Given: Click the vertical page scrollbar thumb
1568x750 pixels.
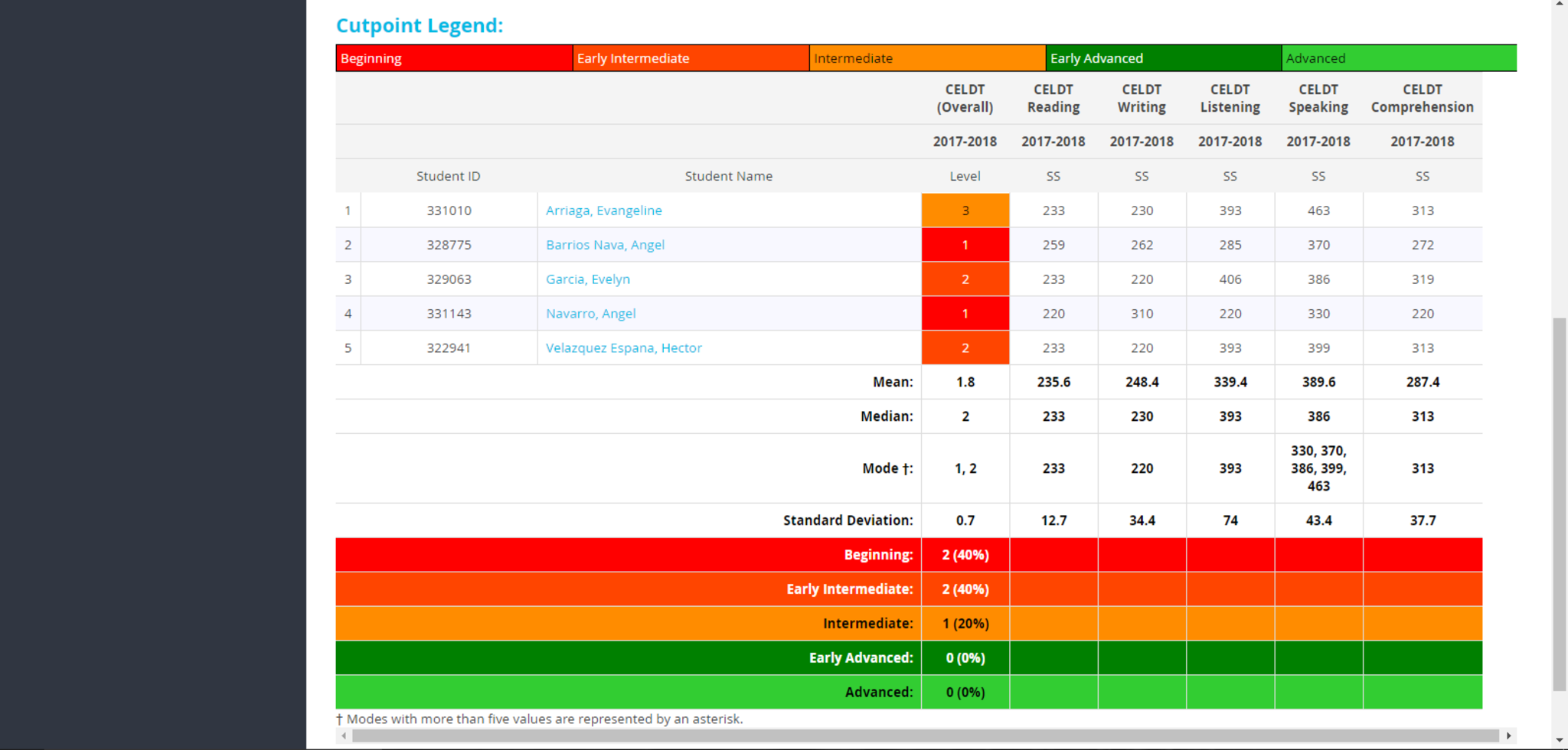Looking at the screenshot, I should click(1560, 505).
